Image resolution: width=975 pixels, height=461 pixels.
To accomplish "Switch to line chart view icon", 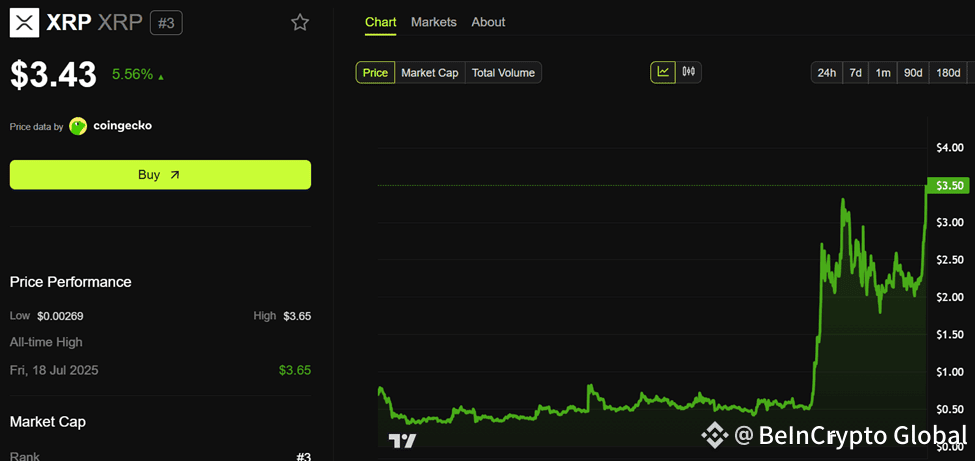I will tap(663, 72).
